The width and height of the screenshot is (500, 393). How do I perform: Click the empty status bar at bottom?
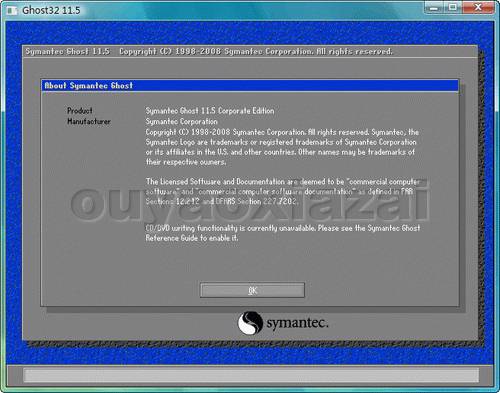[251, 375]
